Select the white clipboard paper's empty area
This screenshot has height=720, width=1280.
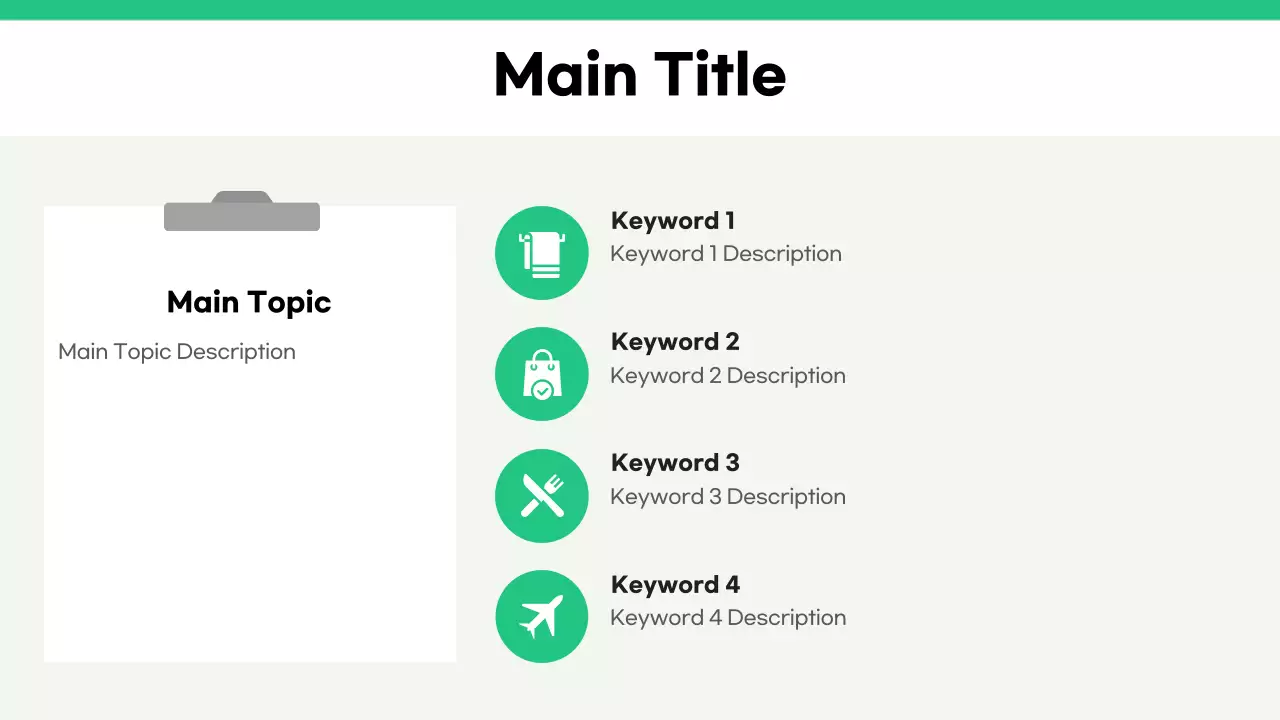pos(250,520)
